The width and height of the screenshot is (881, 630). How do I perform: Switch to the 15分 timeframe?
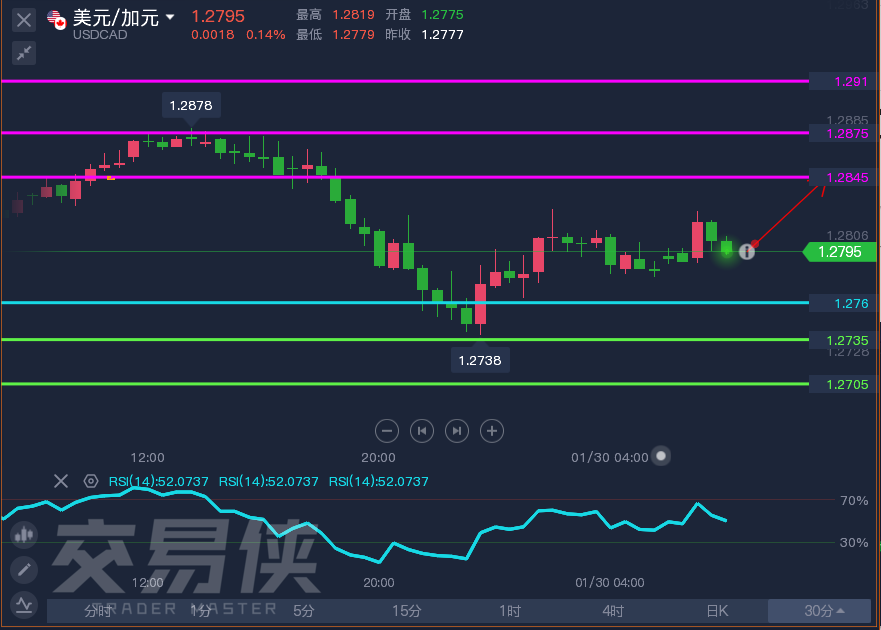[x=406, y=611]
